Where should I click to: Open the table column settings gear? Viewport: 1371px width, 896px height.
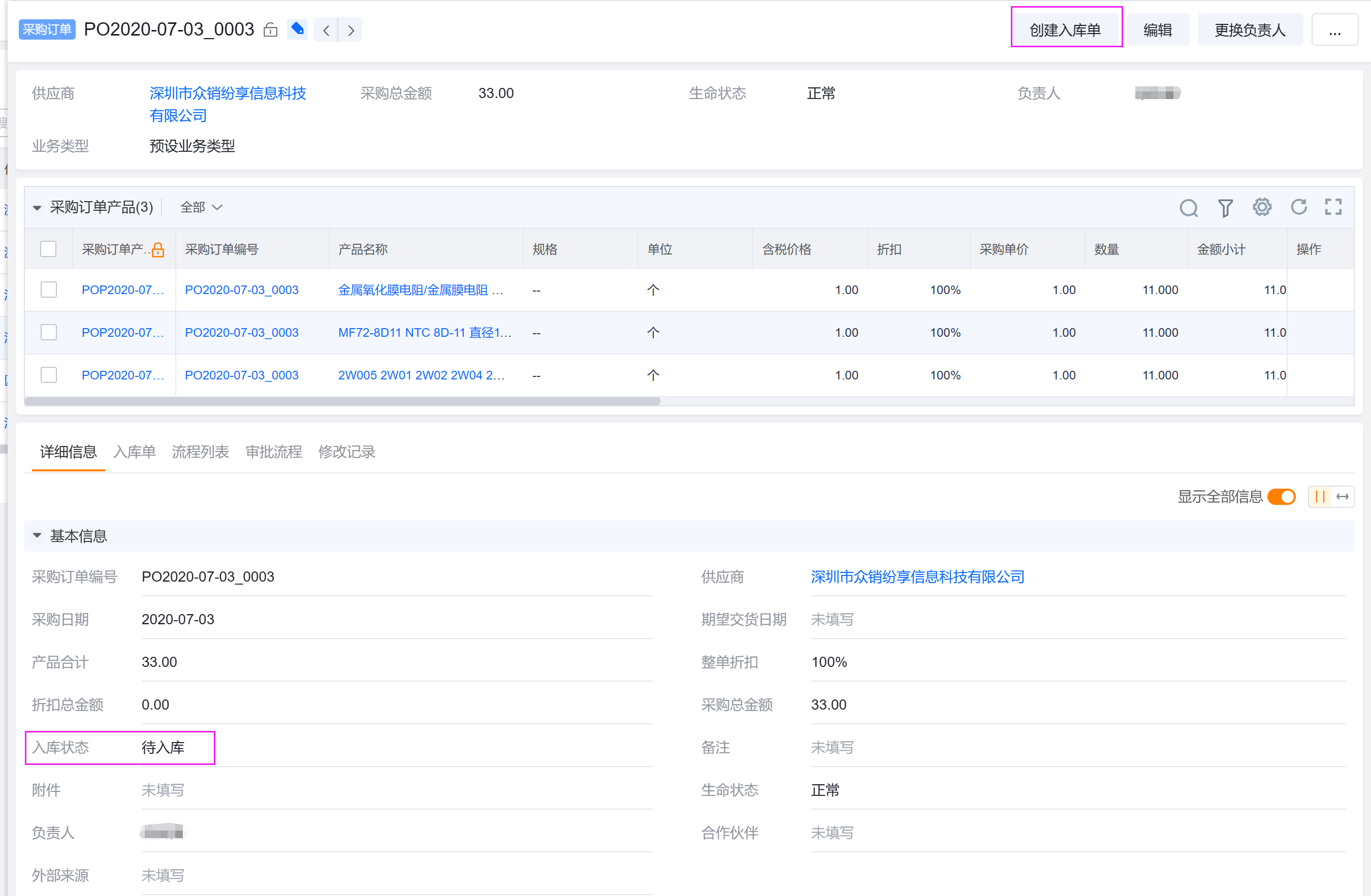click(1262, 207)
